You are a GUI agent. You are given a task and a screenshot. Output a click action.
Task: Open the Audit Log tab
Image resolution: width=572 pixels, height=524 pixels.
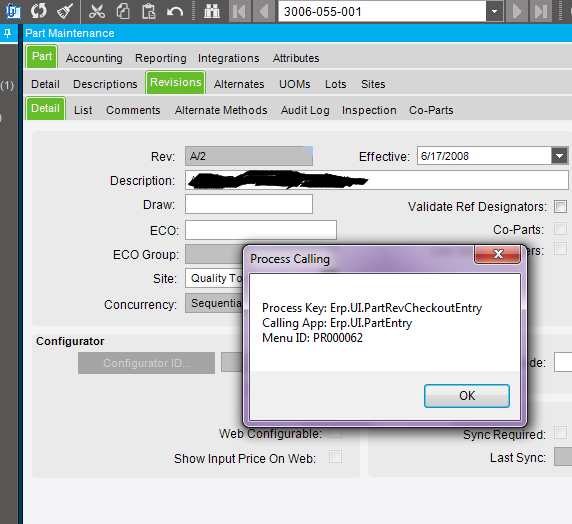[x=305, y=110]
